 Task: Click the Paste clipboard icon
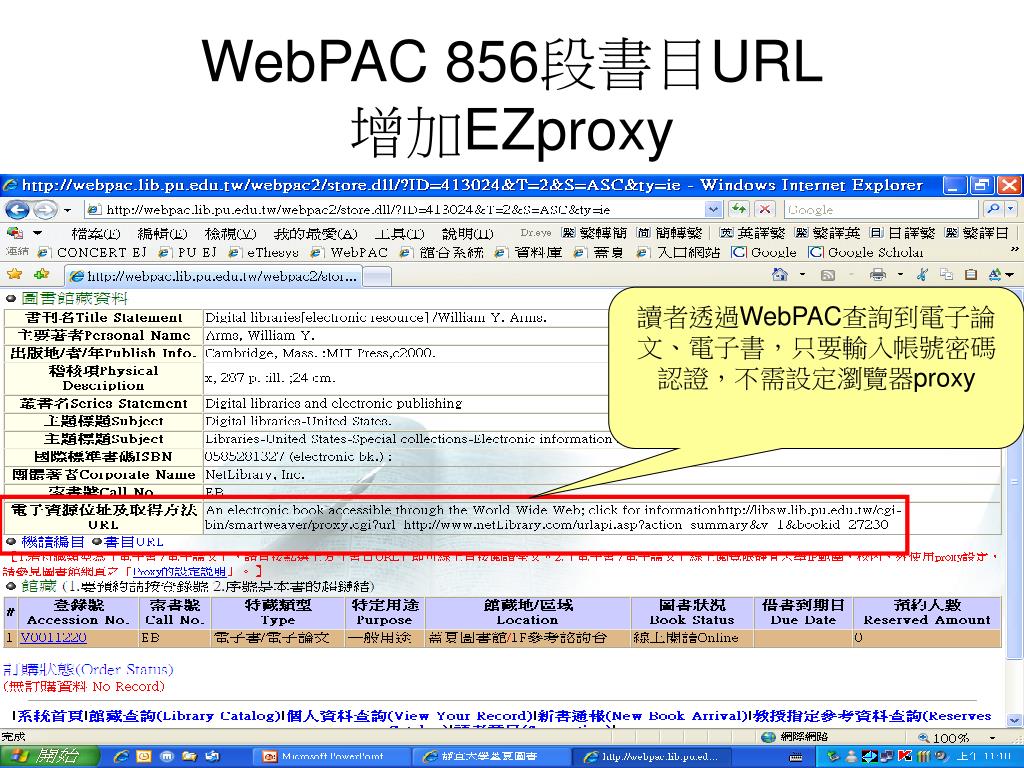[971, 275]
